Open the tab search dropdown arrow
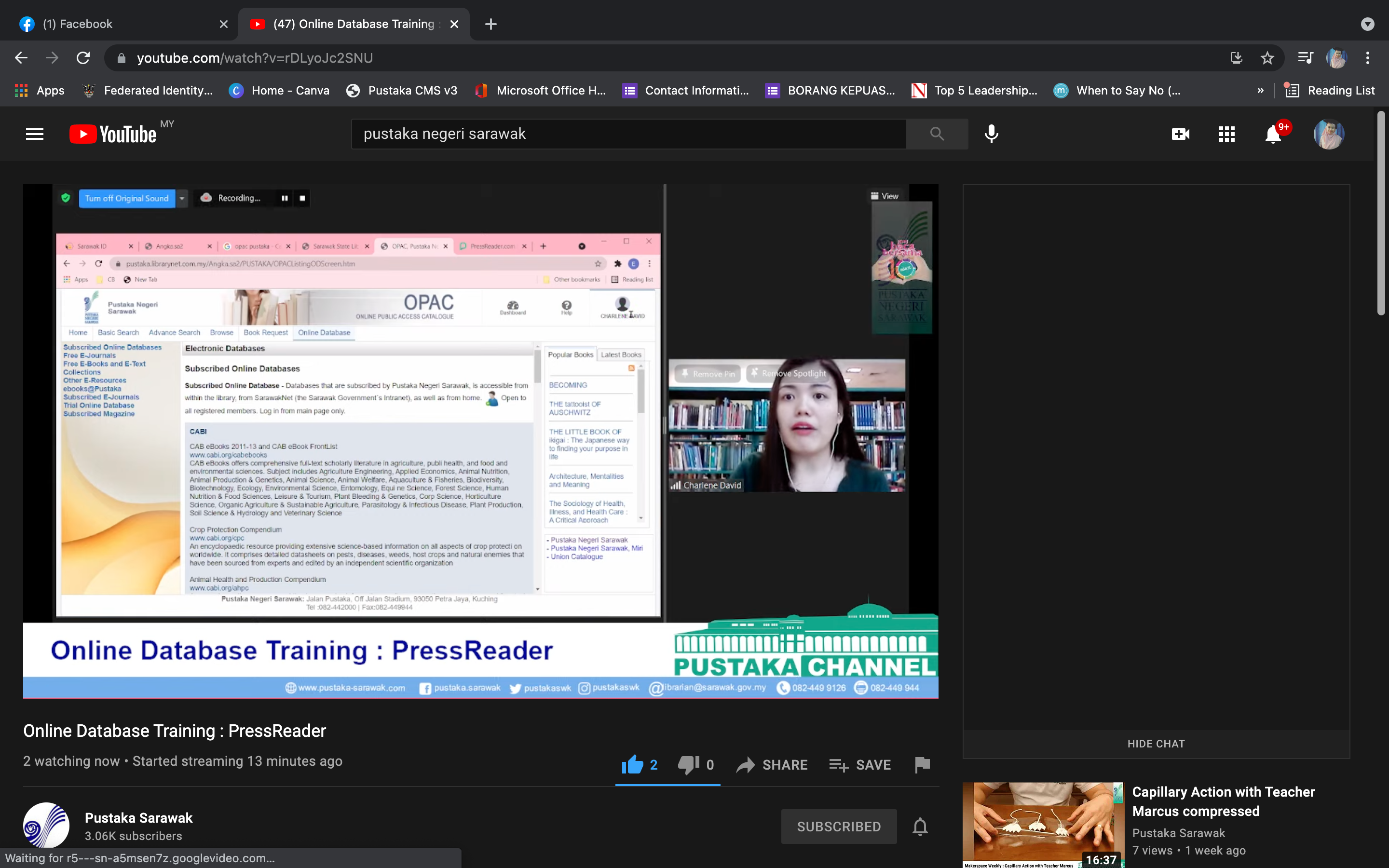 (x=1368, y=24)
